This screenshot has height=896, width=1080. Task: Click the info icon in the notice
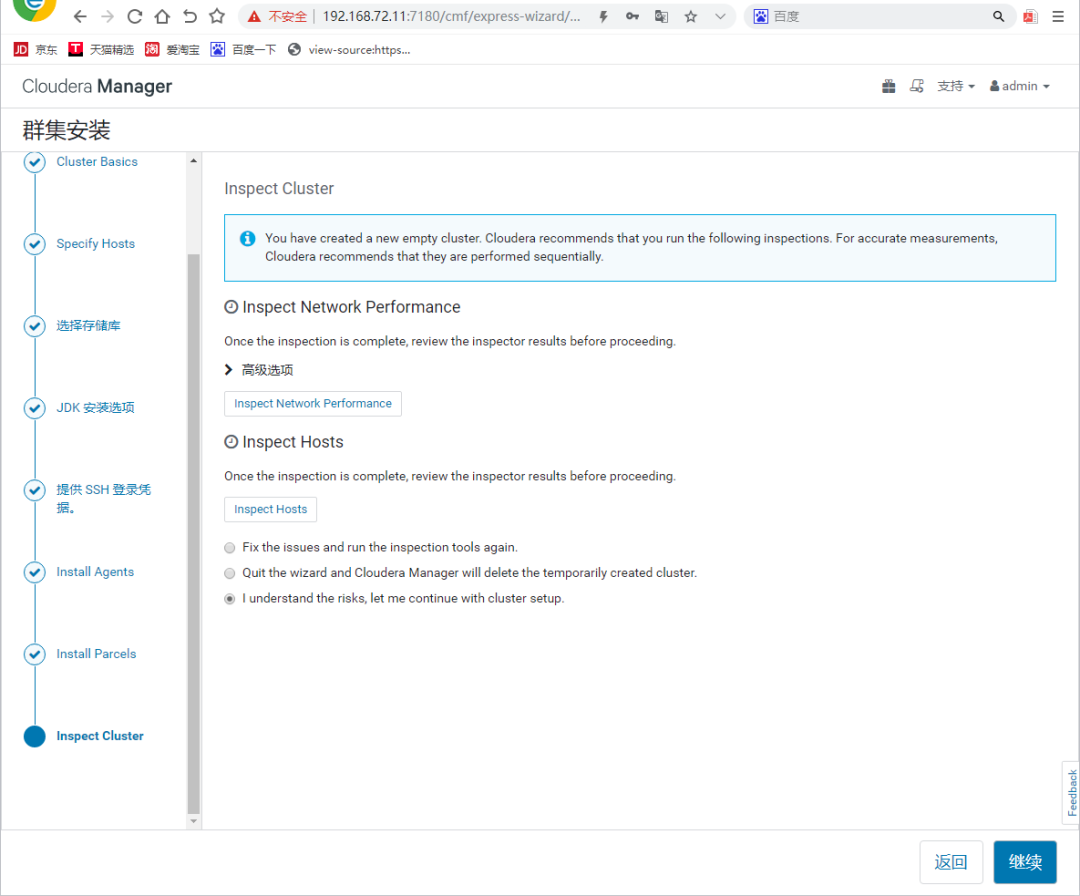(x=247, y=238)
